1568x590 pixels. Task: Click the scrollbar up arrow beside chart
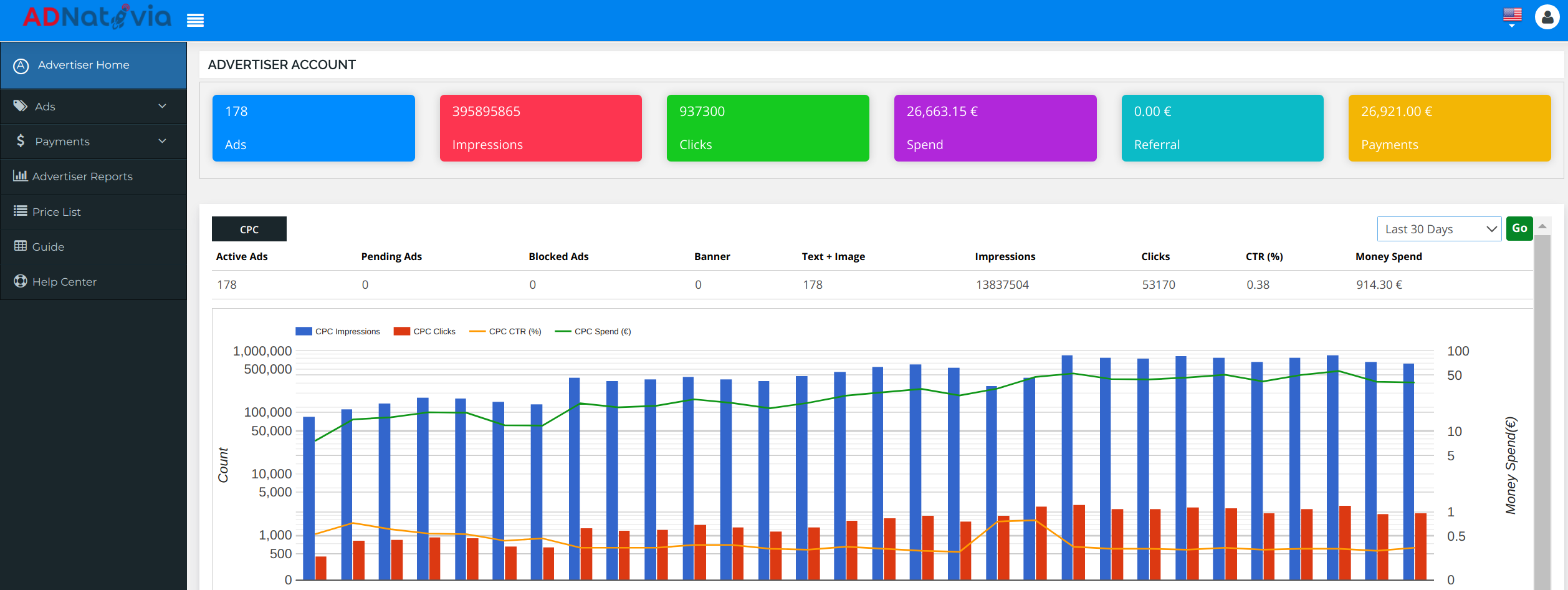pyautogui.click(x=1542, y=226)
